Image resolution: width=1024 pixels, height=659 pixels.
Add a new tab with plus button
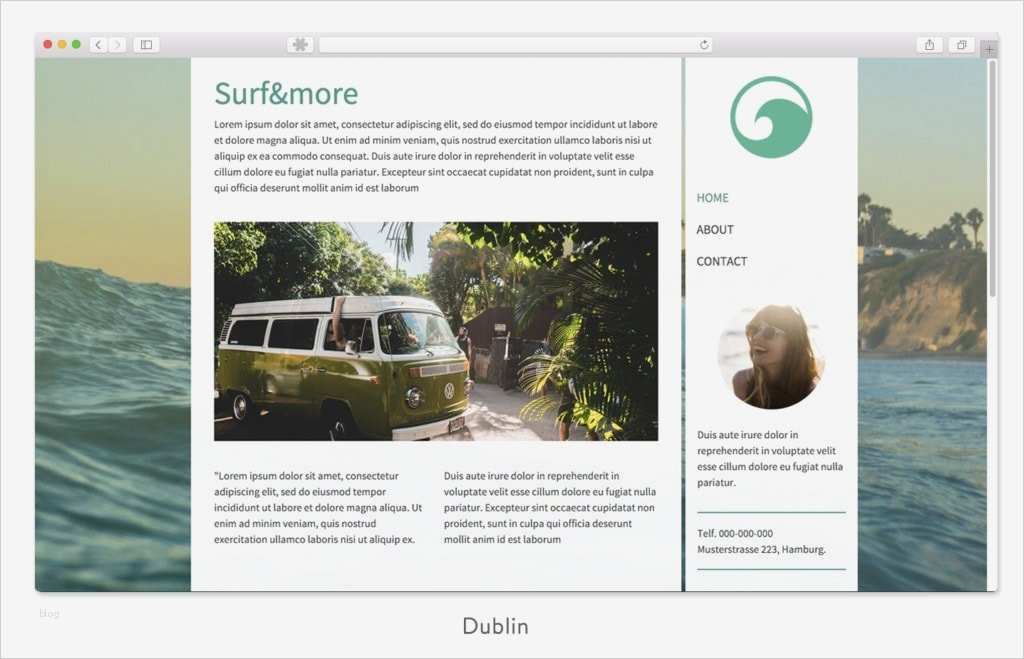pyautogui.click(x=989, y=48)
